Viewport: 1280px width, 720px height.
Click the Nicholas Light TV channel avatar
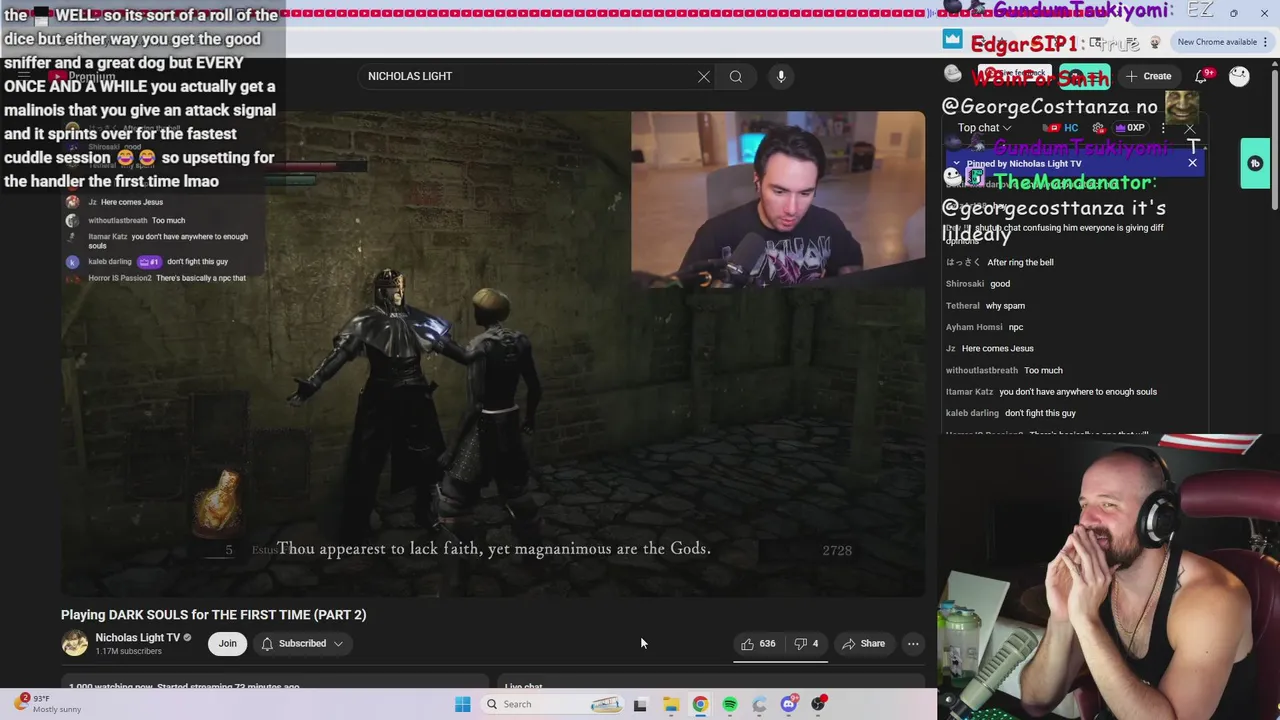75,644
